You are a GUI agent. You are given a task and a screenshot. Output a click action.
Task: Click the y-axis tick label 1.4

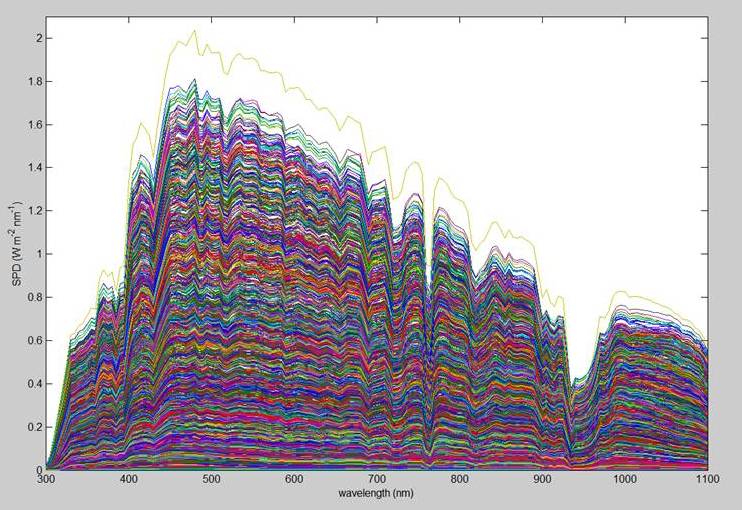(33, 168)
